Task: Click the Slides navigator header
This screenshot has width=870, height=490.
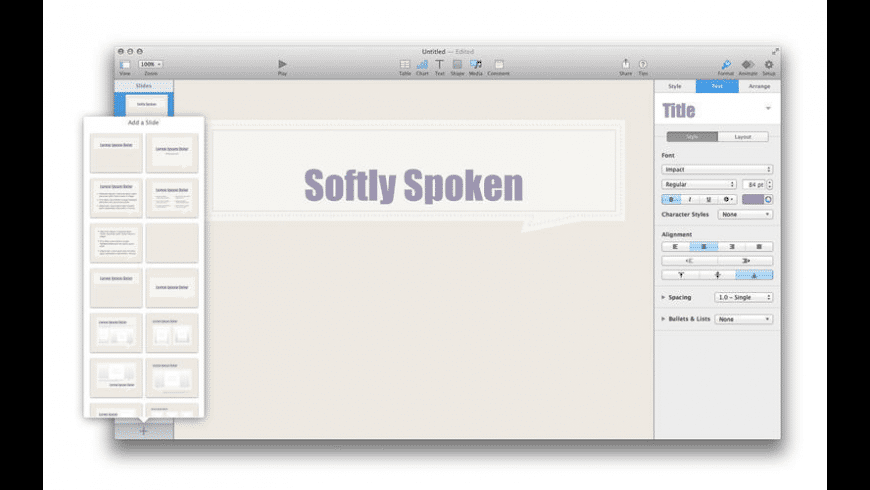Action: 144,85
